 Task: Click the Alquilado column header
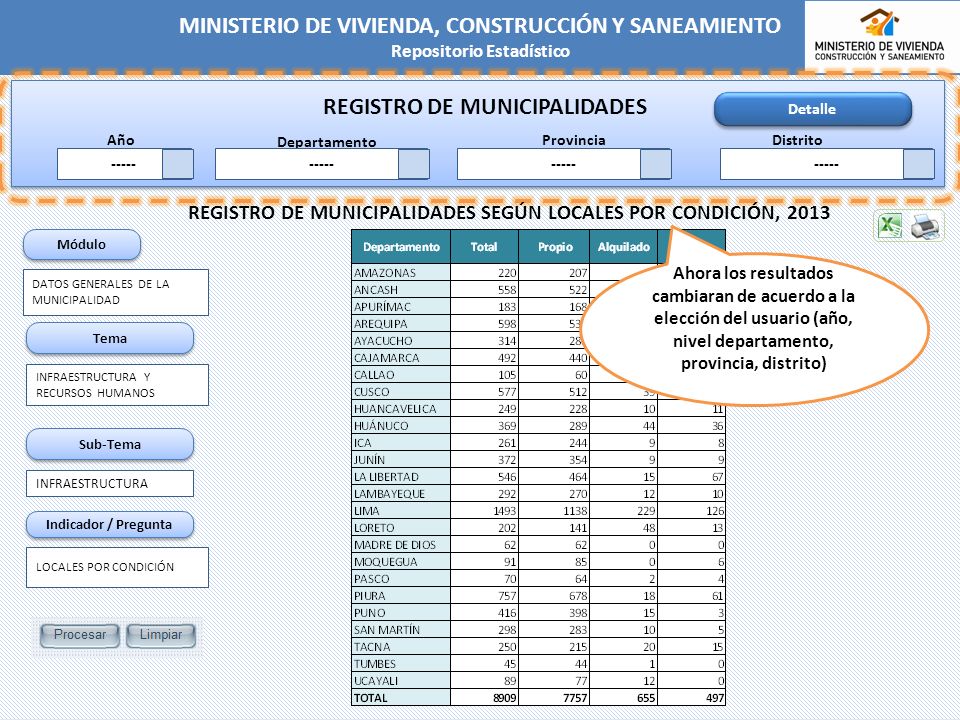[x=623, y=247]
